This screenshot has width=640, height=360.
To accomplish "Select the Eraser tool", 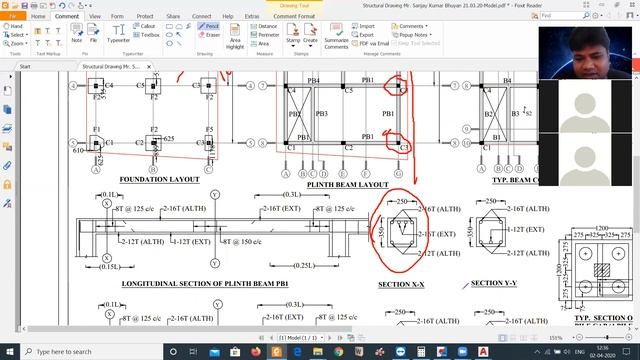I will click(x=209, y=35).
